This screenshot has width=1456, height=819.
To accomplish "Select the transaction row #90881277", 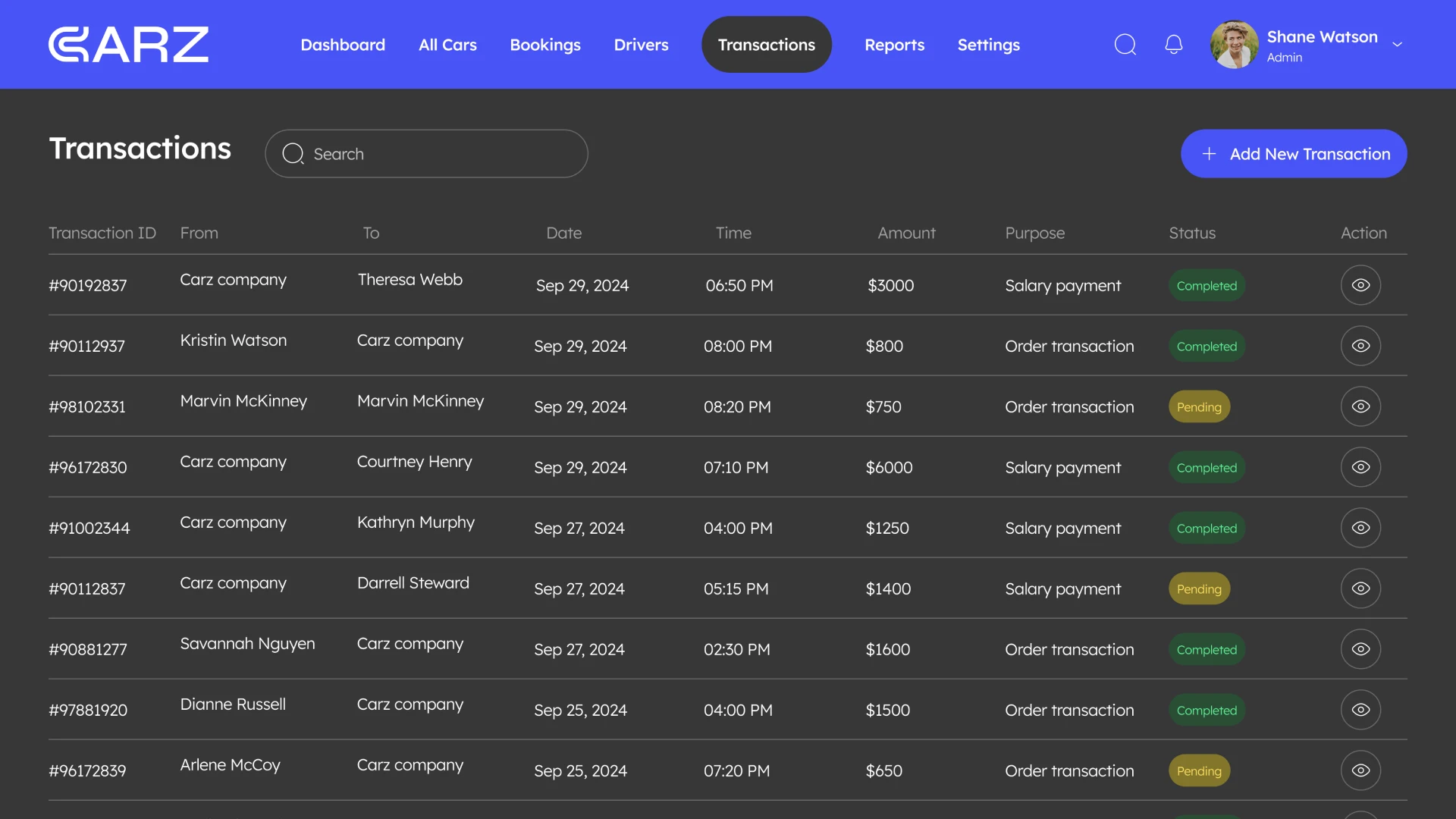I will [x=531, y=649].
